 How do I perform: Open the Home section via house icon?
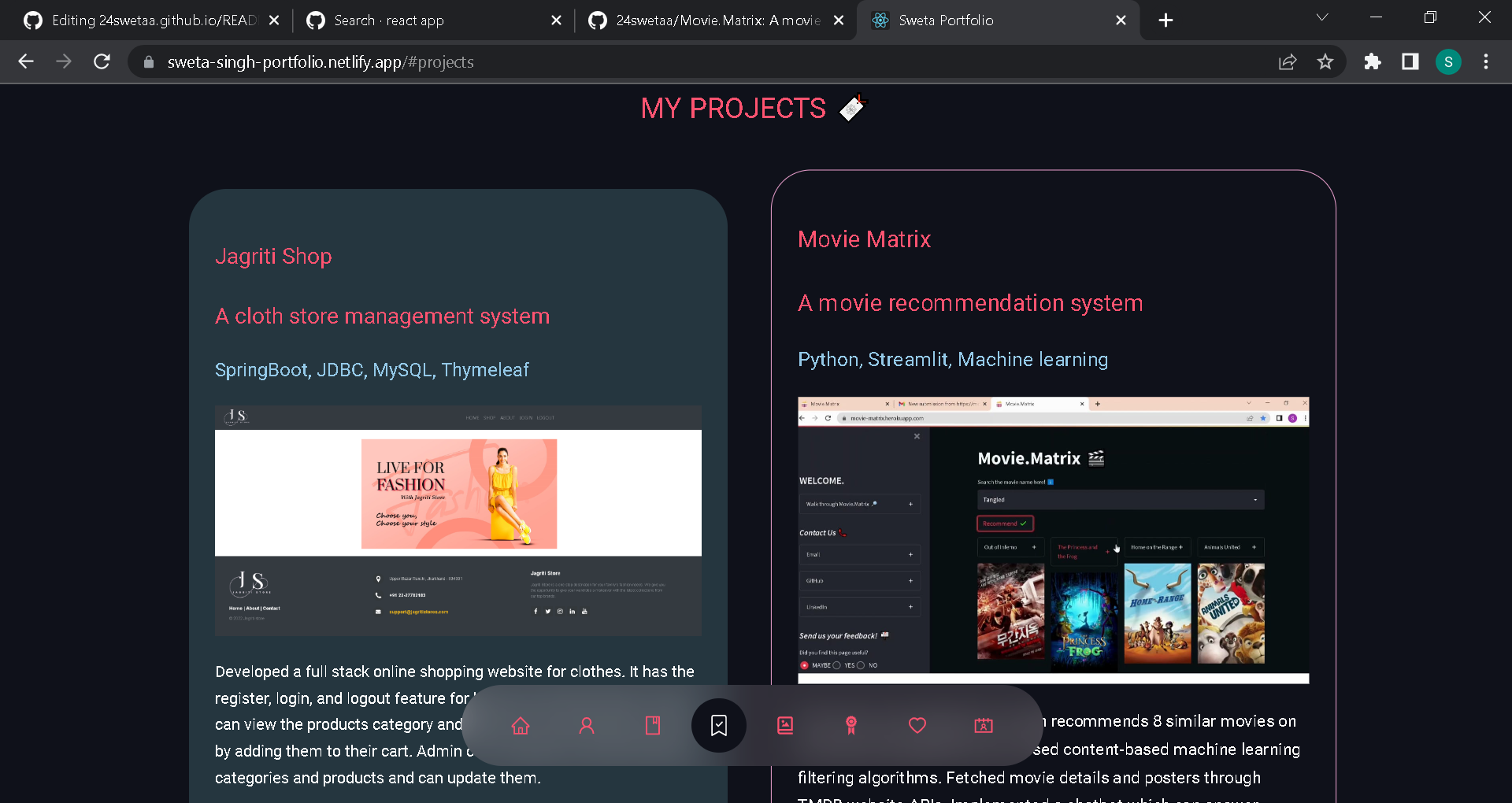tap(520, 726)
